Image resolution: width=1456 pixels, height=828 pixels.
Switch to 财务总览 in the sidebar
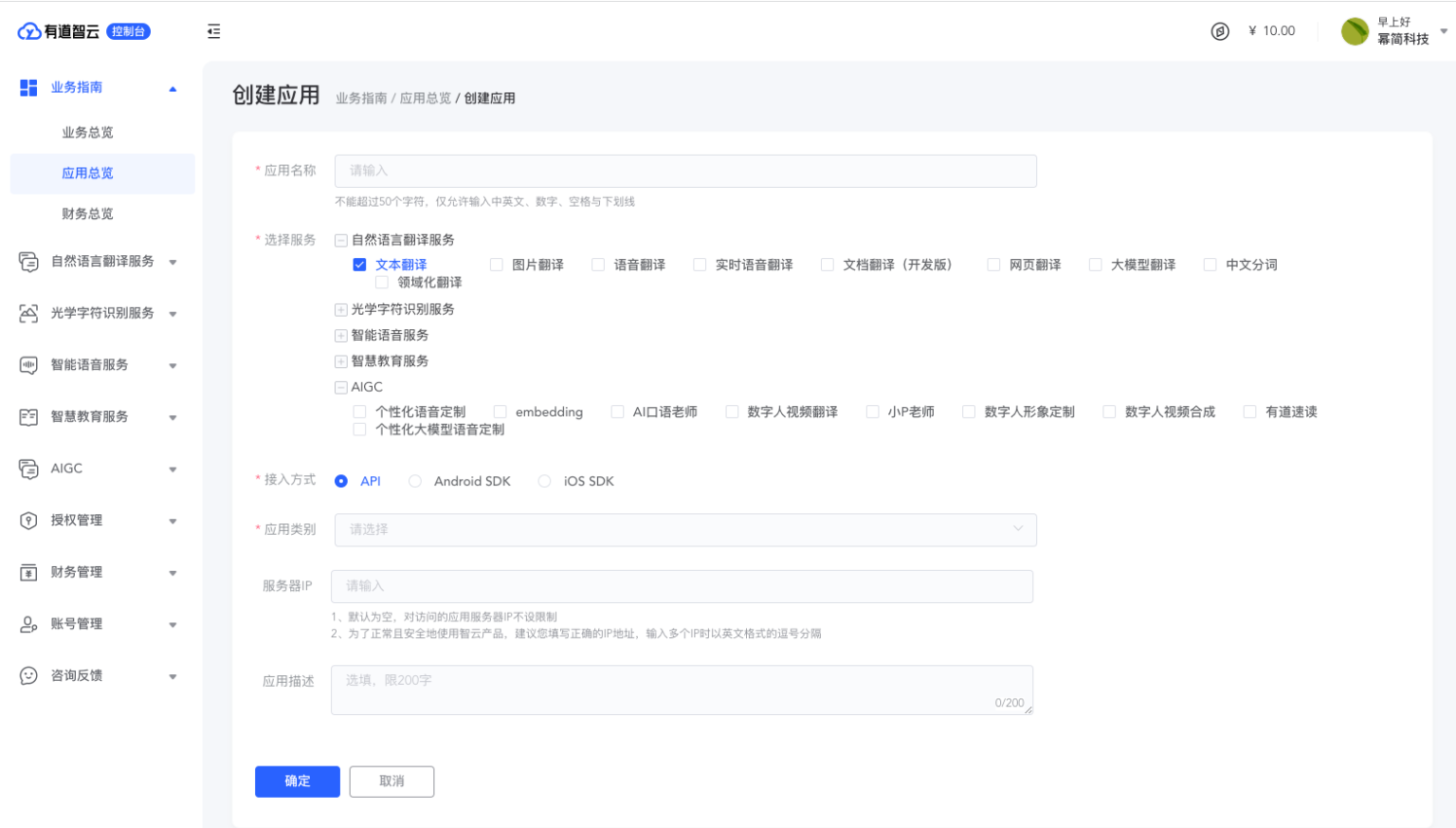[87, 213]
